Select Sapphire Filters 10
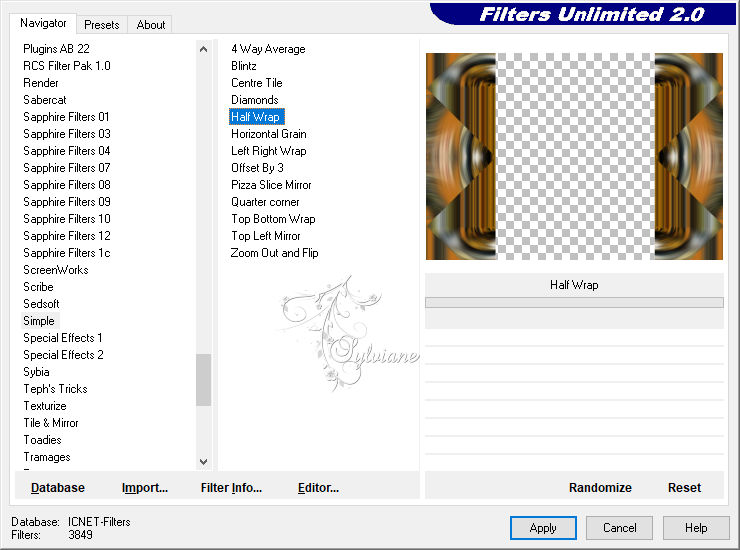 coord(67,219)
